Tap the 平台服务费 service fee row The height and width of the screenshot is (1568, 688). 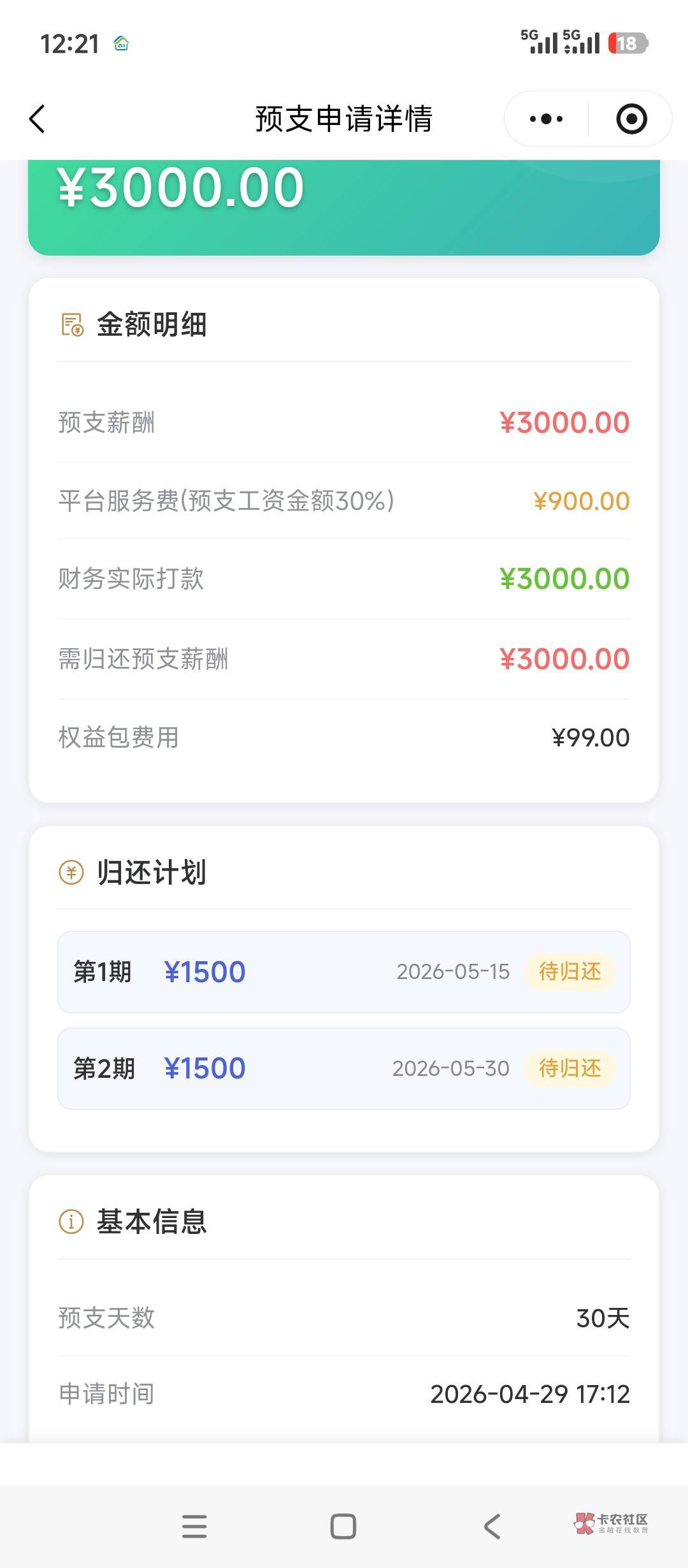[344, 501]
